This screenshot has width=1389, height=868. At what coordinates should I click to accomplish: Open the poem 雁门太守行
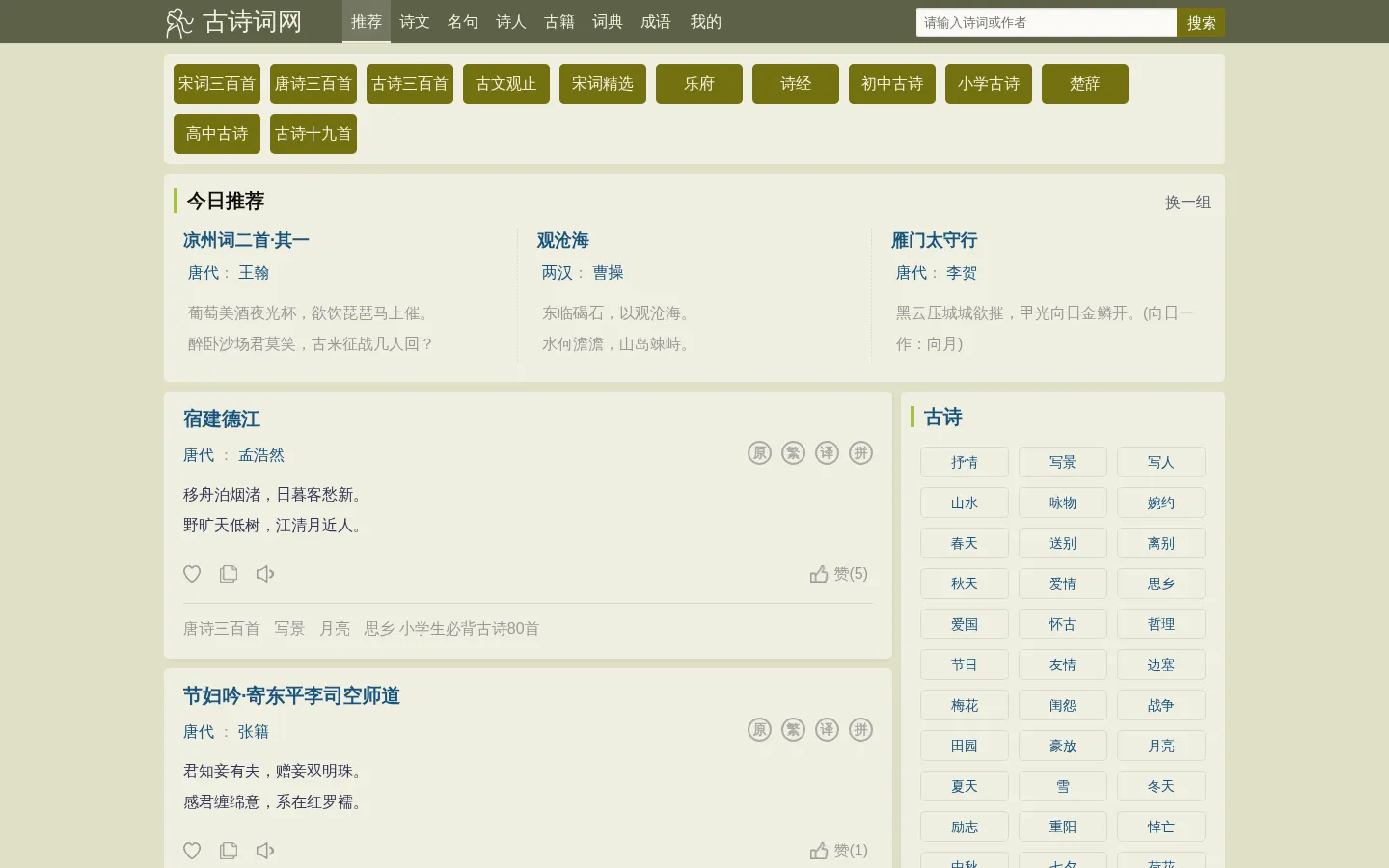point(935,240)
